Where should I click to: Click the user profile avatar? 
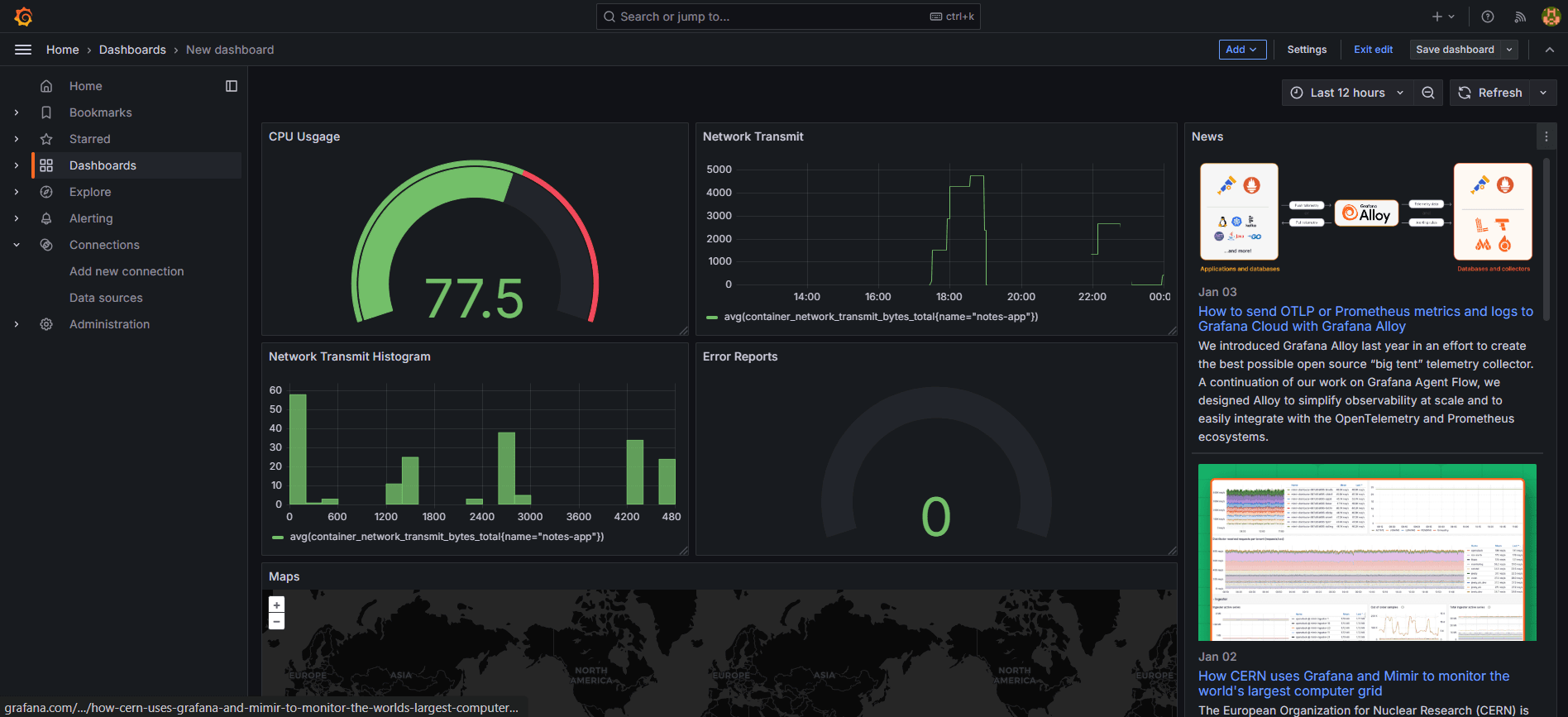(x=1551, y=17)
